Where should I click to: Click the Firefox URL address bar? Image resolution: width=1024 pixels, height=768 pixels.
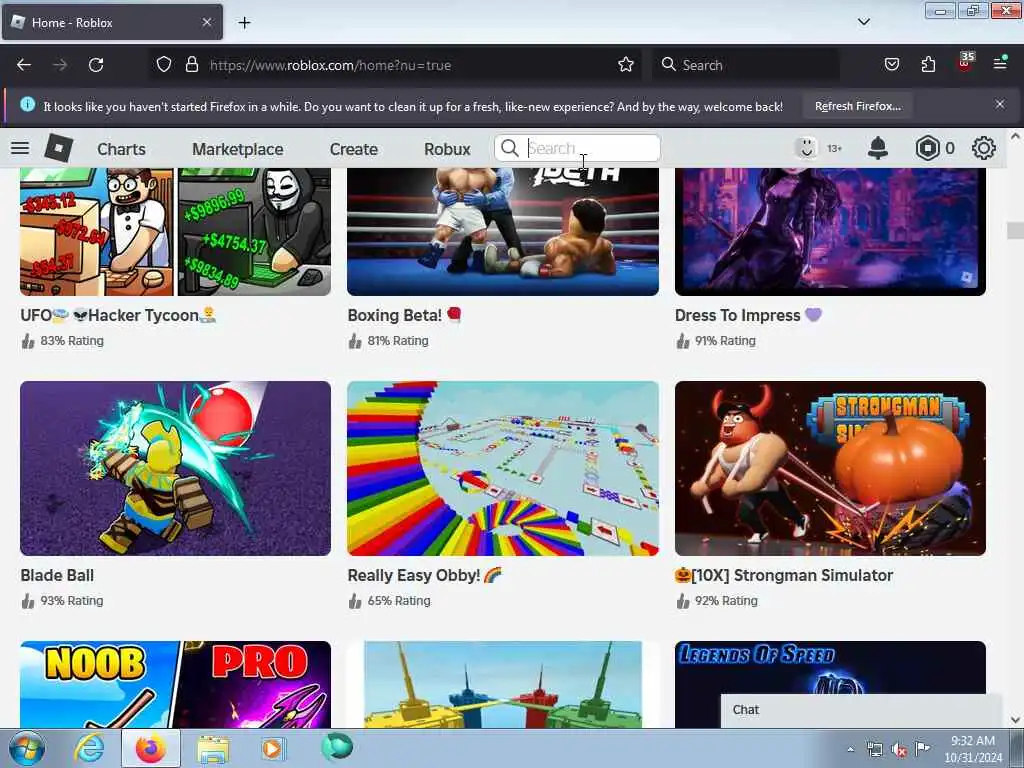395,65
